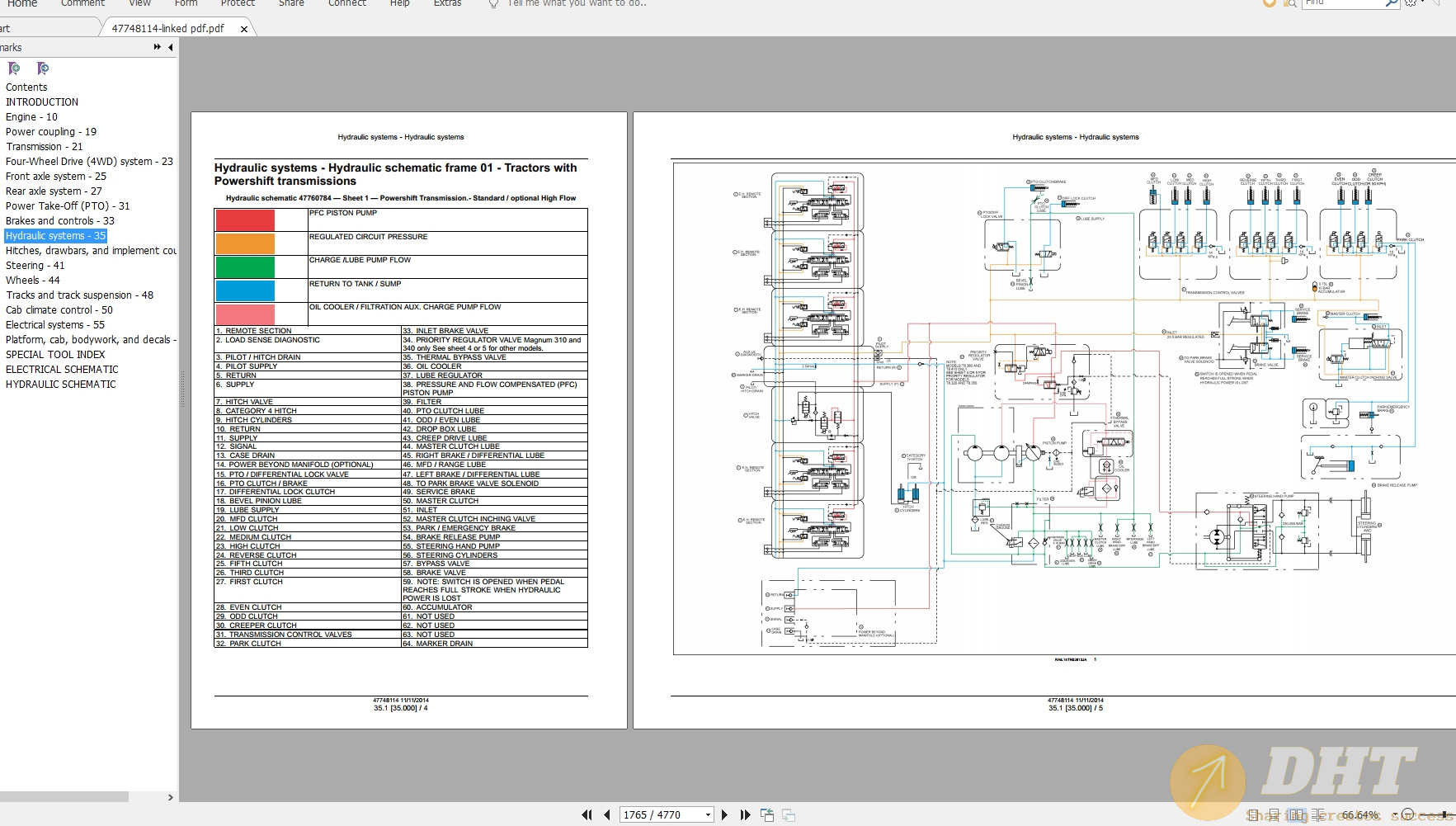Viewport: 1456px width, 826px height.
Task: Open the settings gear near the Find box
Action: 1411,3
